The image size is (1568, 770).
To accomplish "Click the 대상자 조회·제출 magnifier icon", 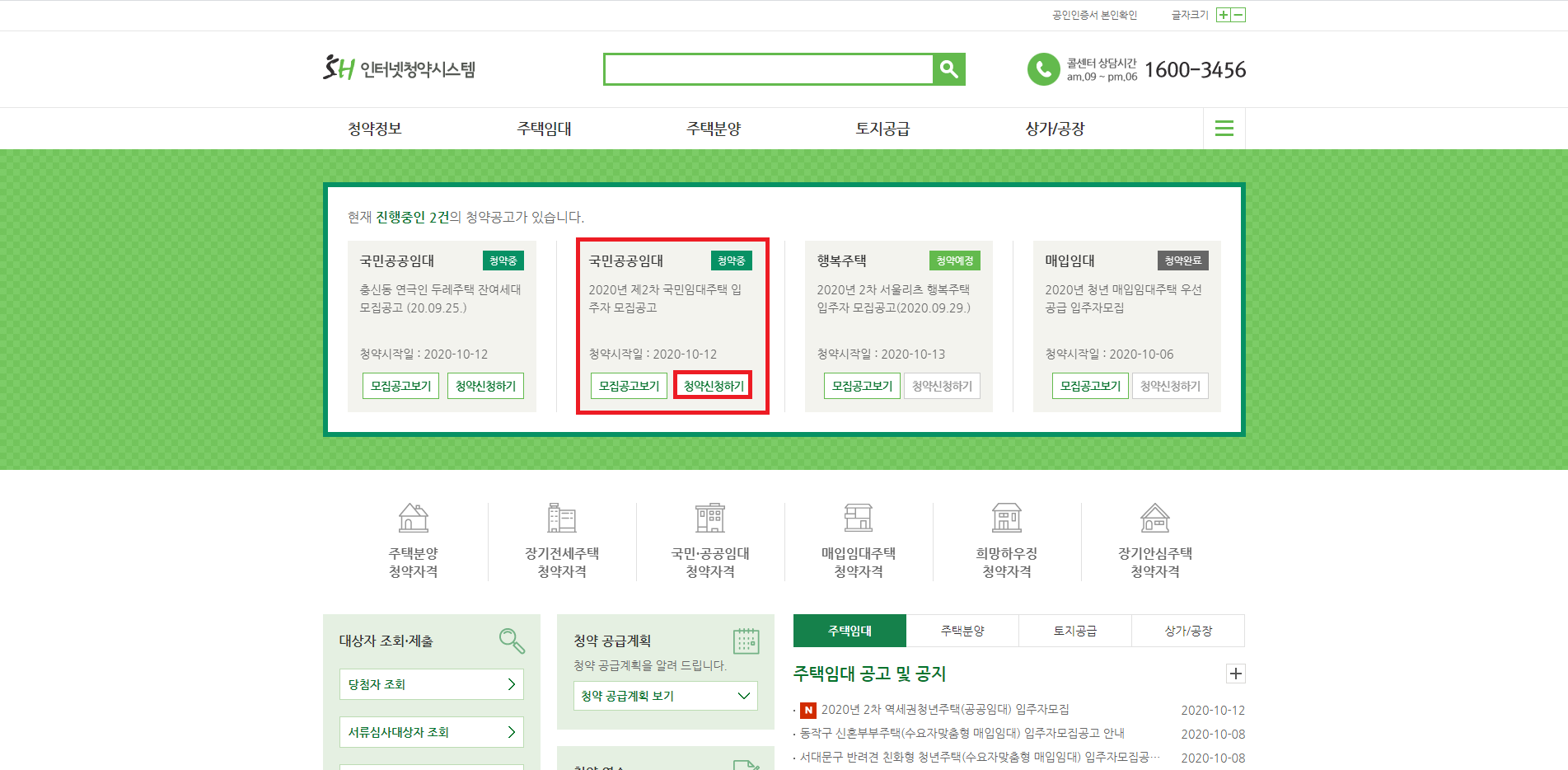I will click(512, 641).
